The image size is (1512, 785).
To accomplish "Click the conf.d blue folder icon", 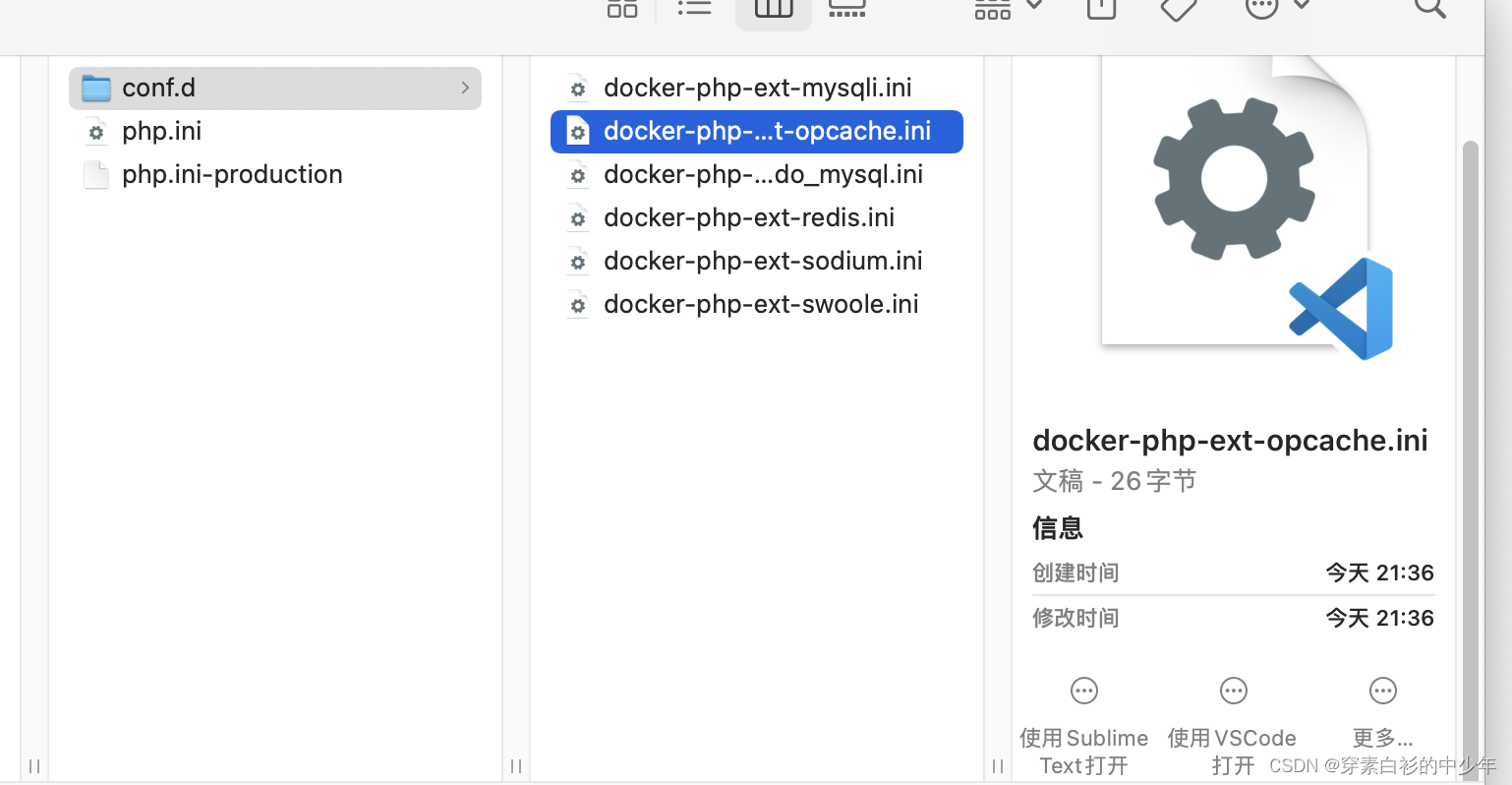I will point(95,88).
